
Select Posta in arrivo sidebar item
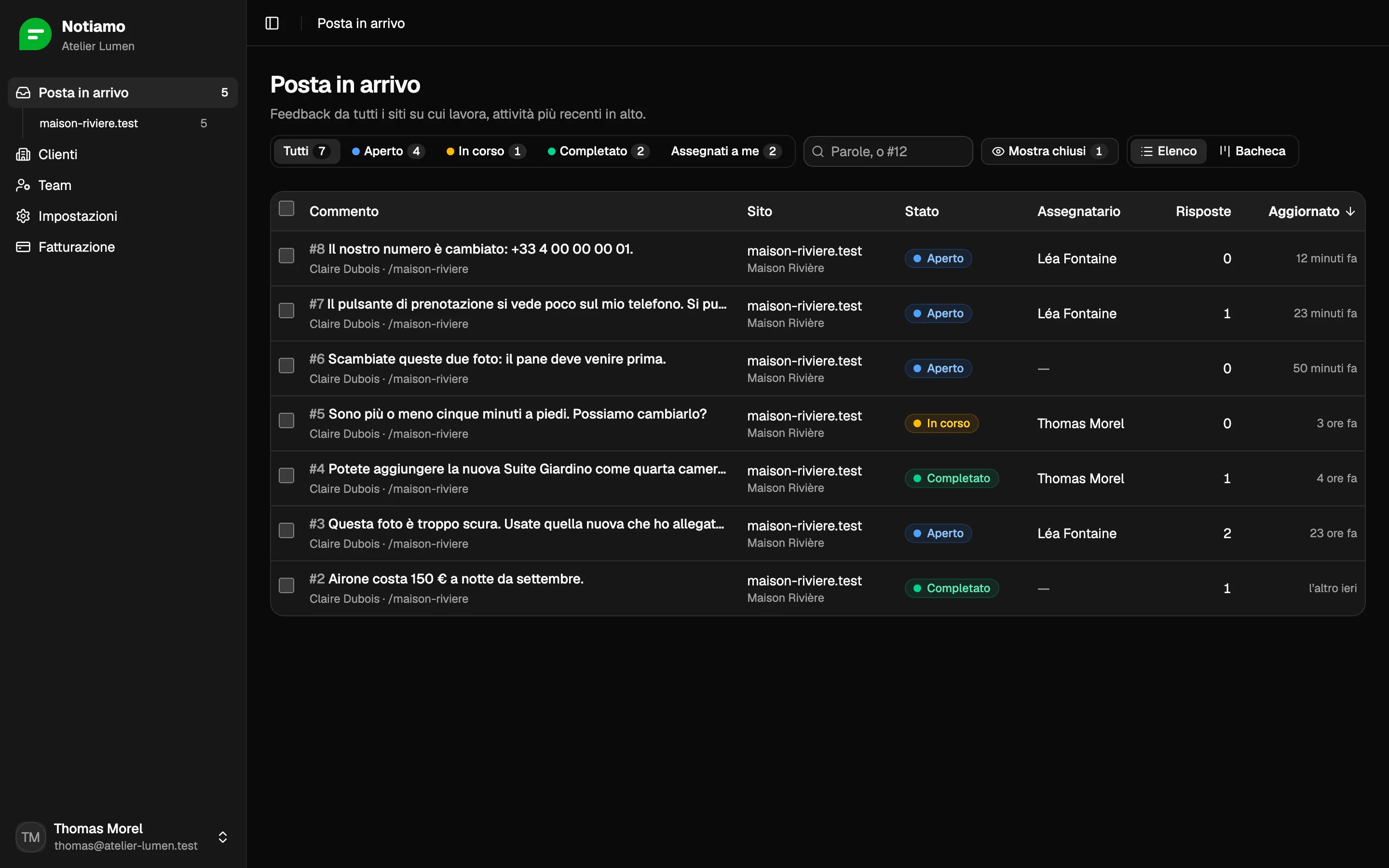coord(123,93)
